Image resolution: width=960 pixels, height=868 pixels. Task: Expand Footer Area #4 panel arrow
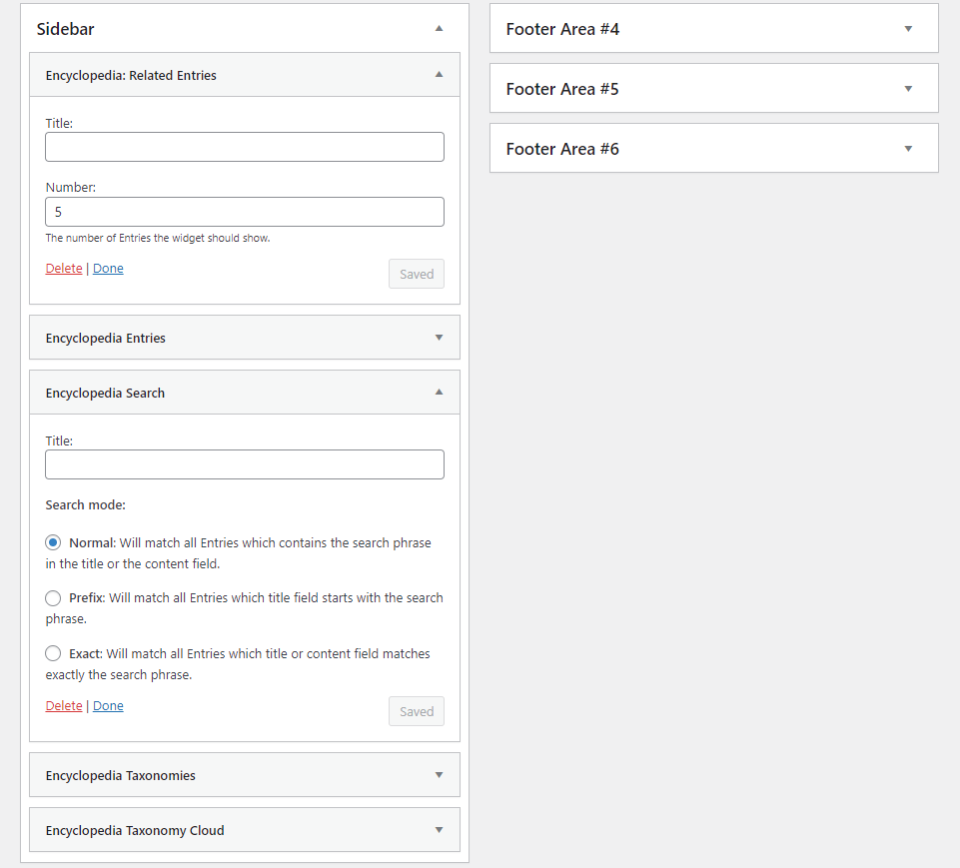pyautogui.click(x=908, y=29)
